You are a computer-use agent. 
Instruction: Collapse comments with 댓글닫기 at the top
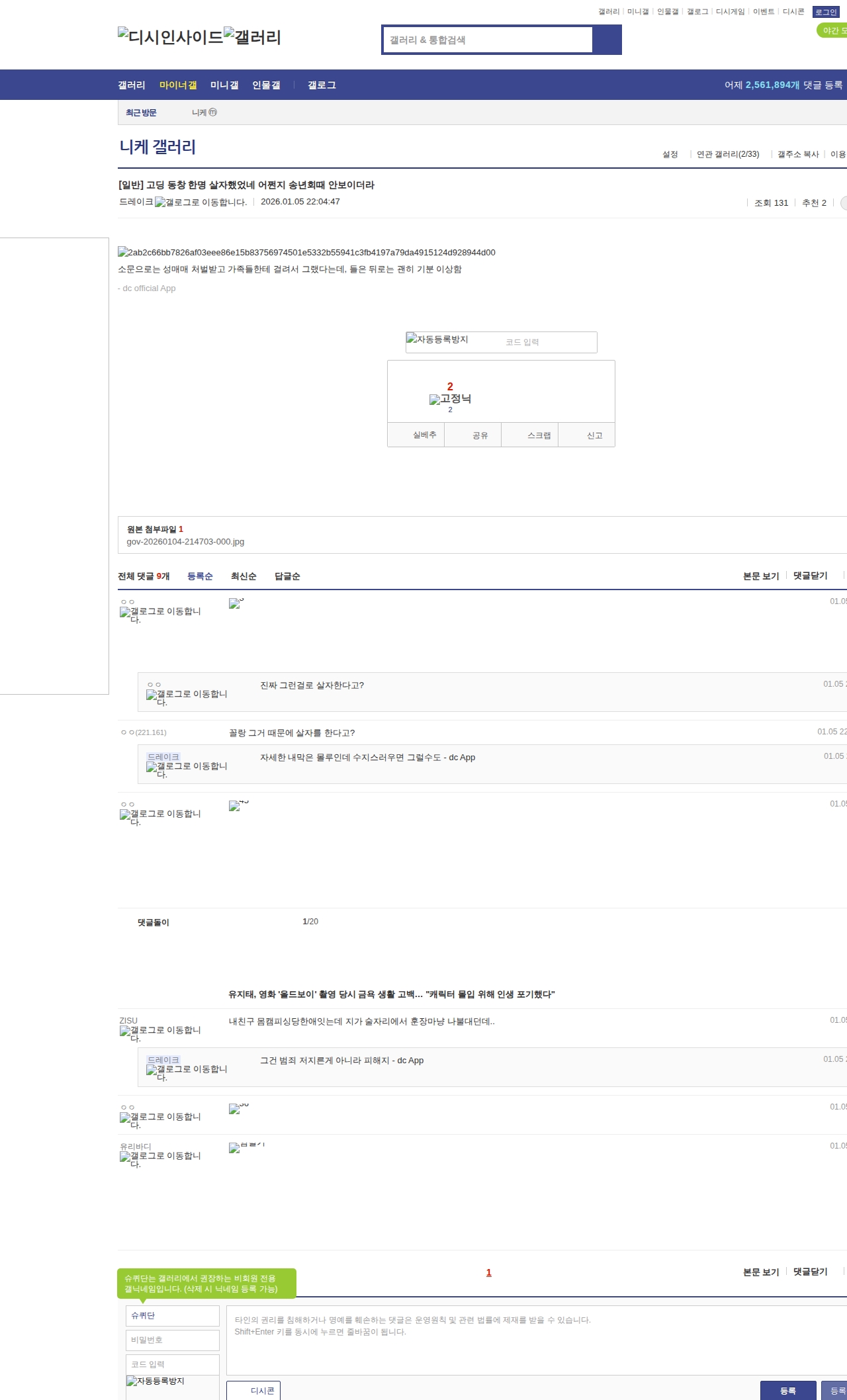(810, 576)
